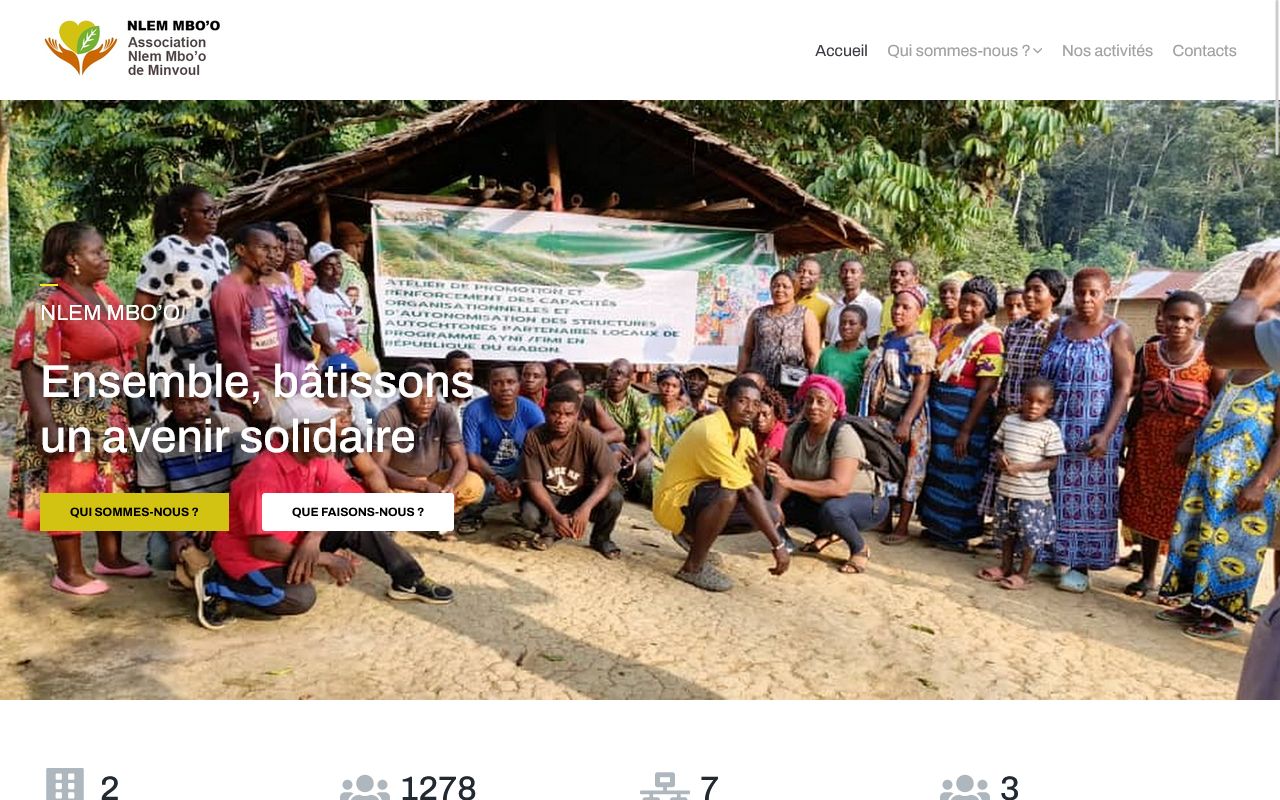Viewport: 1280px width, 800px height.
Task: Click the building icon beside number 2
Action: pos(65,785)
